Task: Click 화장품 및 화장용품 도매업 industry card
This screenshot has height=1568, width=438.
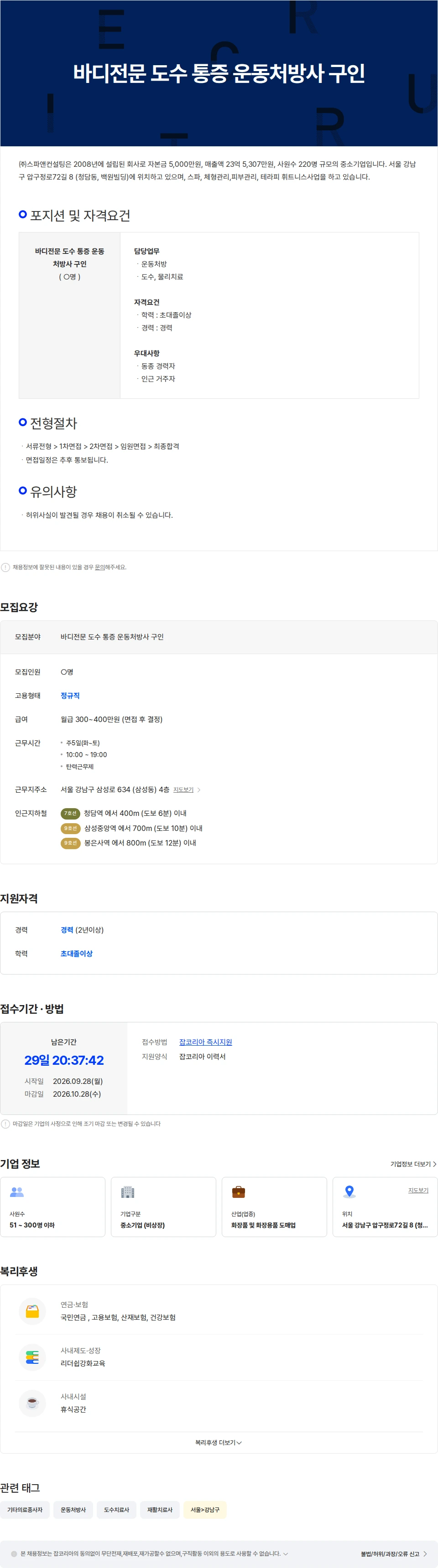Action: [x=274, y=1207]
